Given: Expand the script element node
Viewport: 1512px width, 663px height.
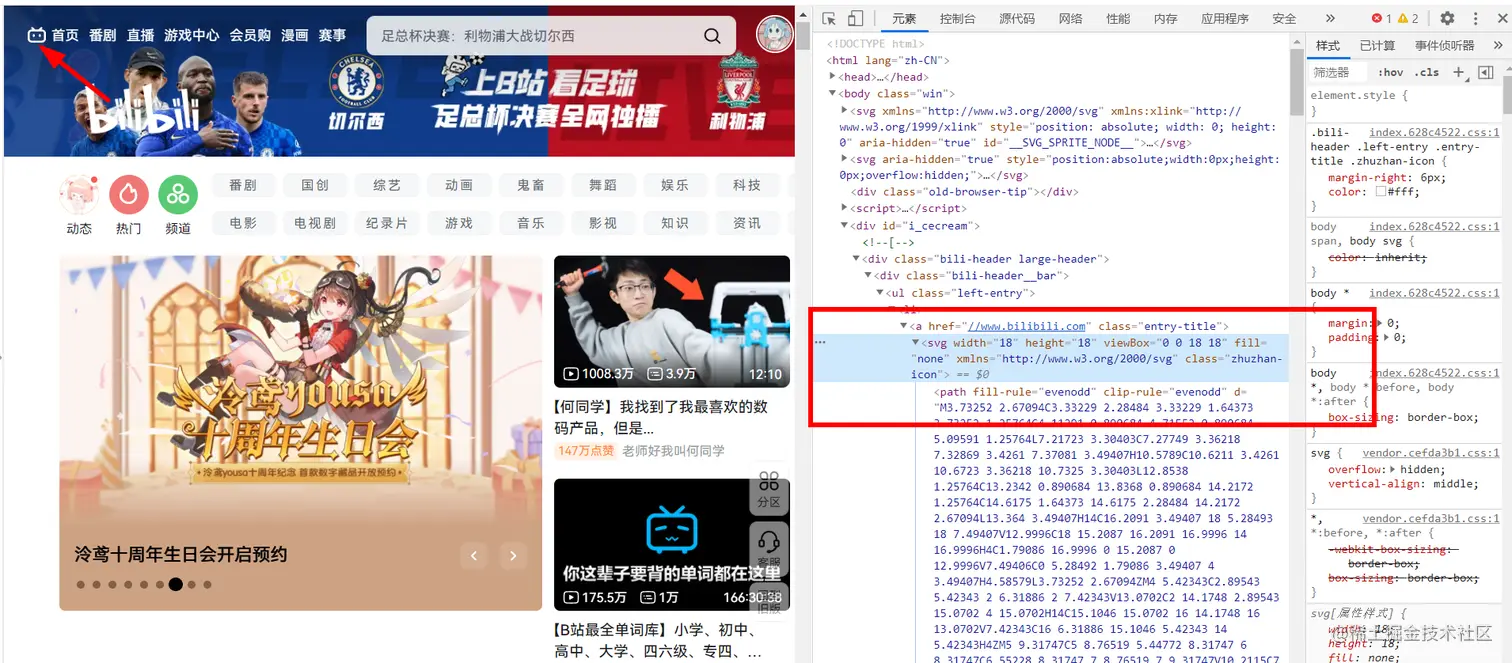Looking at the screenshot, I should click(845, 209).
